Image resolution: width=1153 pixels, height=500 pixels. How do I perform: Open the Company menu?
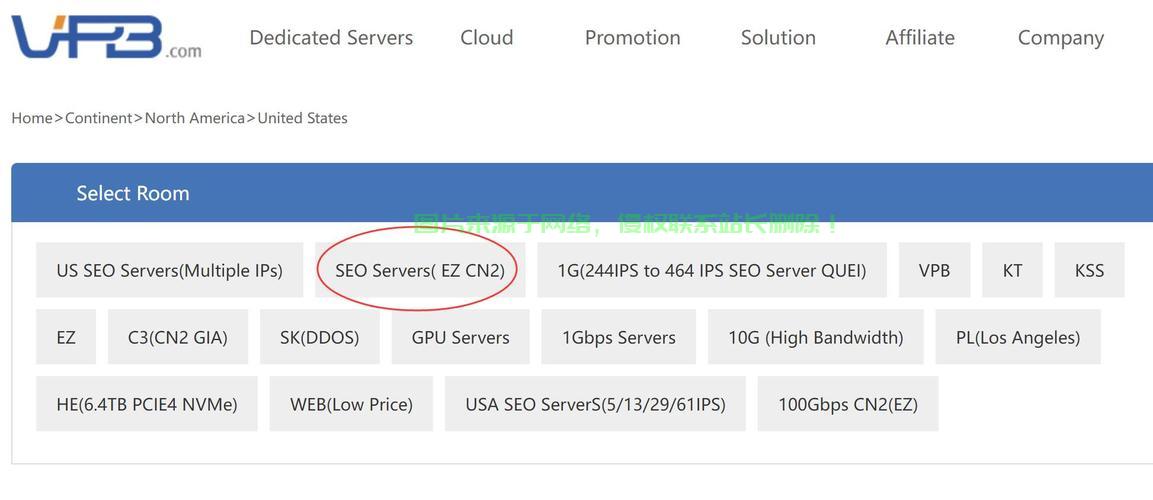click(x=1060, y=38)
